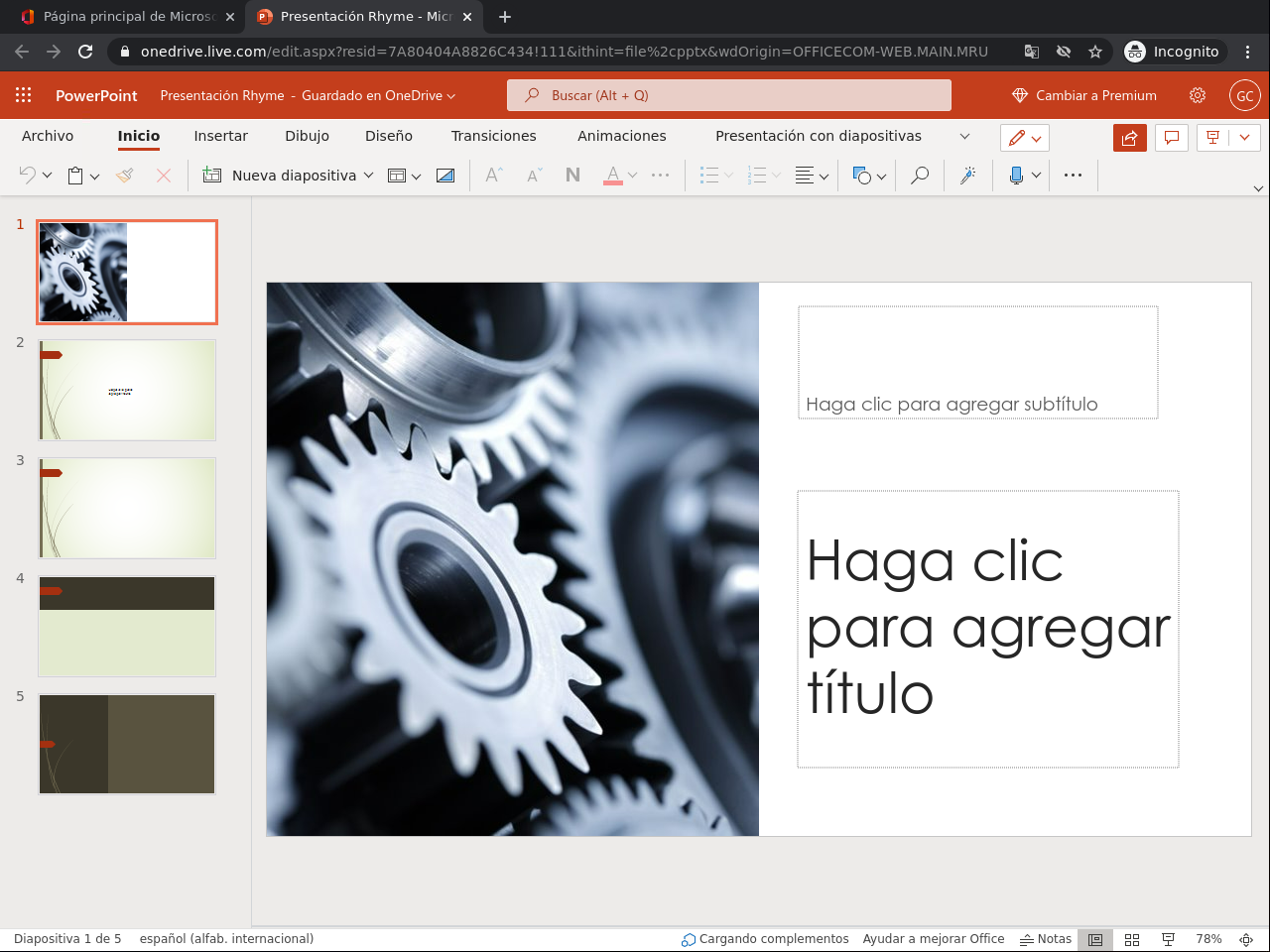
Task: Toggle bold formatting with the N button
Action: coord(572,176)
